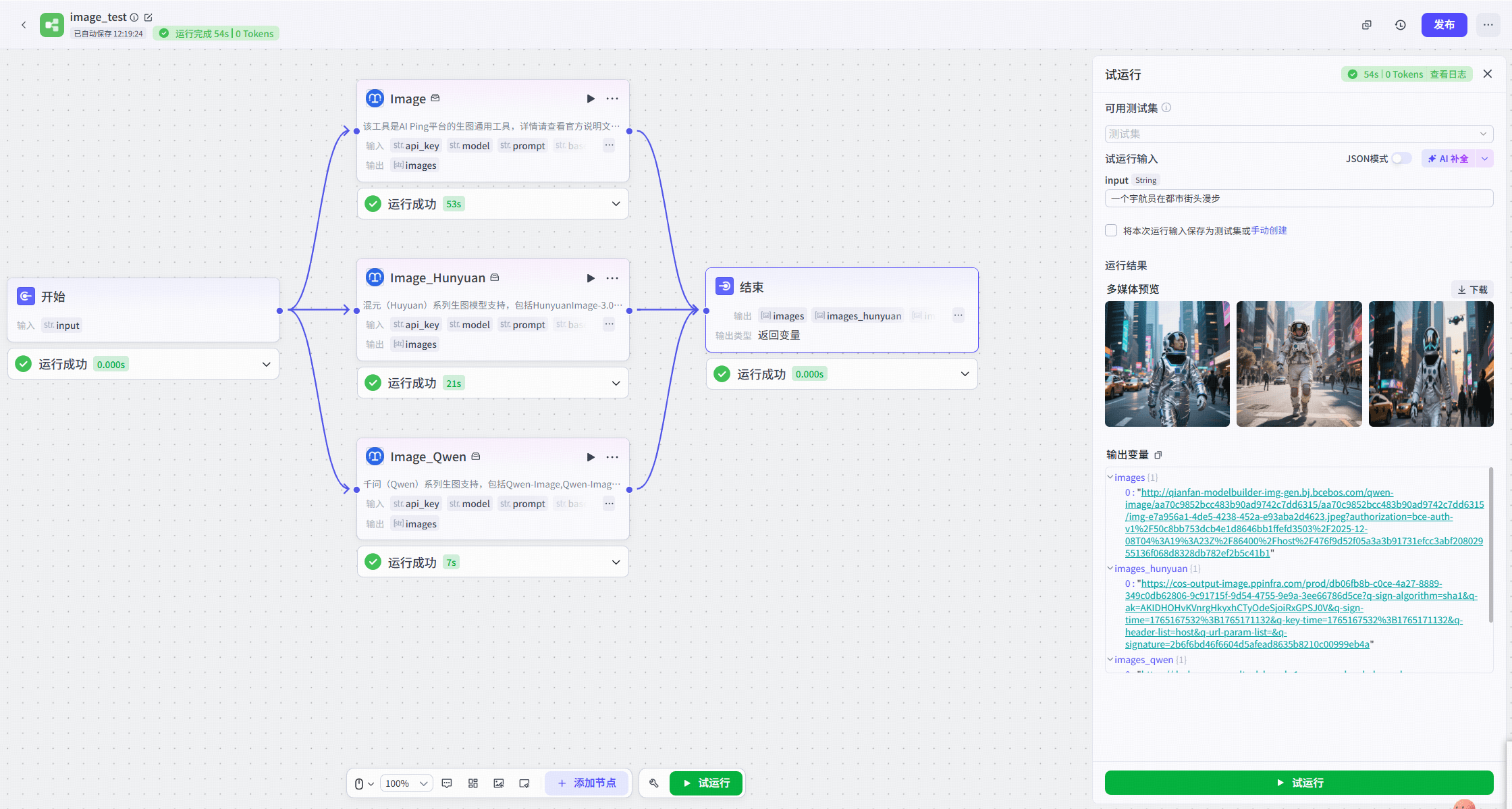Click the comment icon in bottom toolbar
The height and width of the screenshot is (809, 1512).
click(x=447, y=783)
